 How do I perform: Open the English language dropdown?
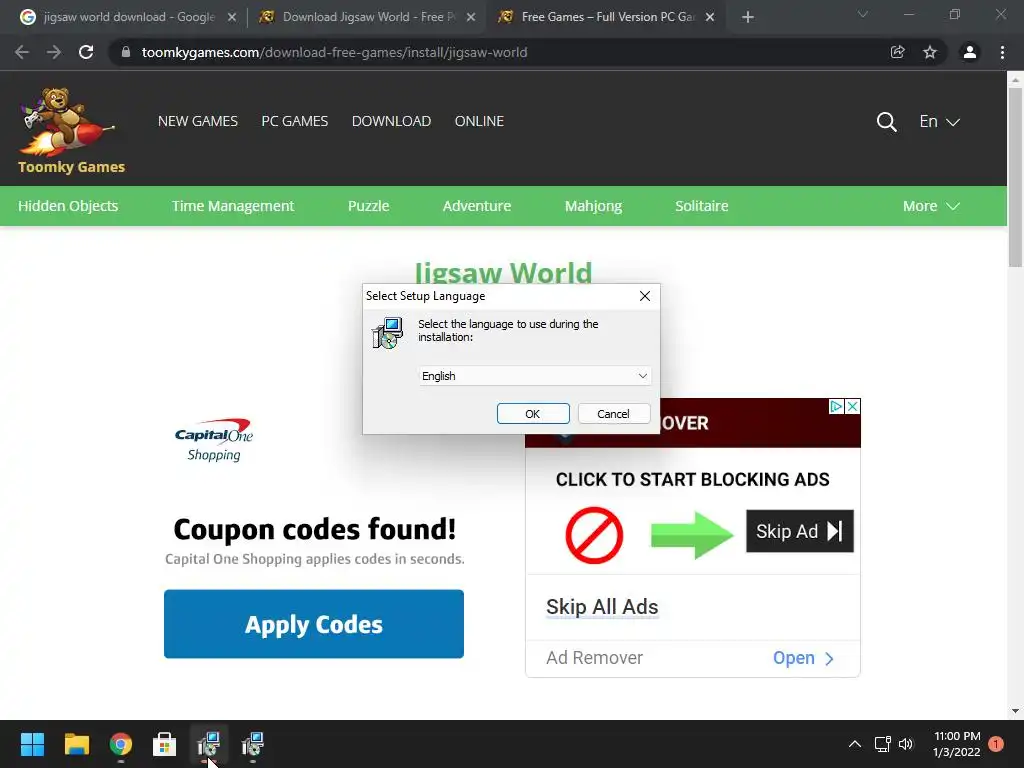click(x=534, y=376)
